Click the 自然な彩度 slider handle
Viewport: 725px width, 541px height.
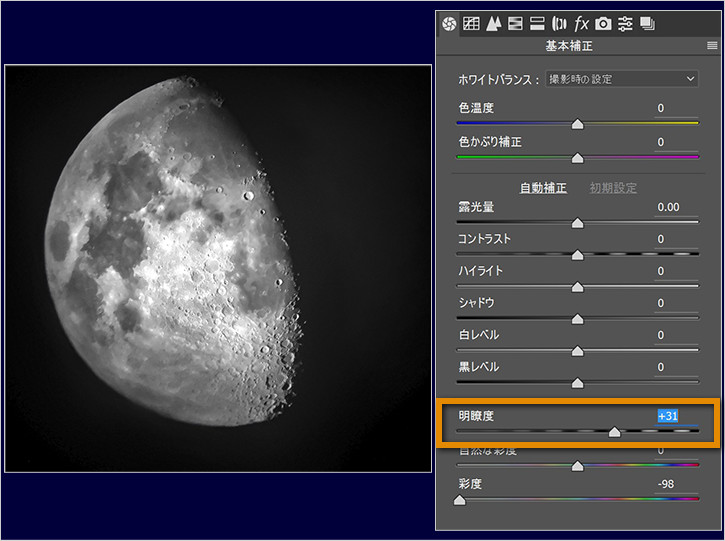pos(578,466)
